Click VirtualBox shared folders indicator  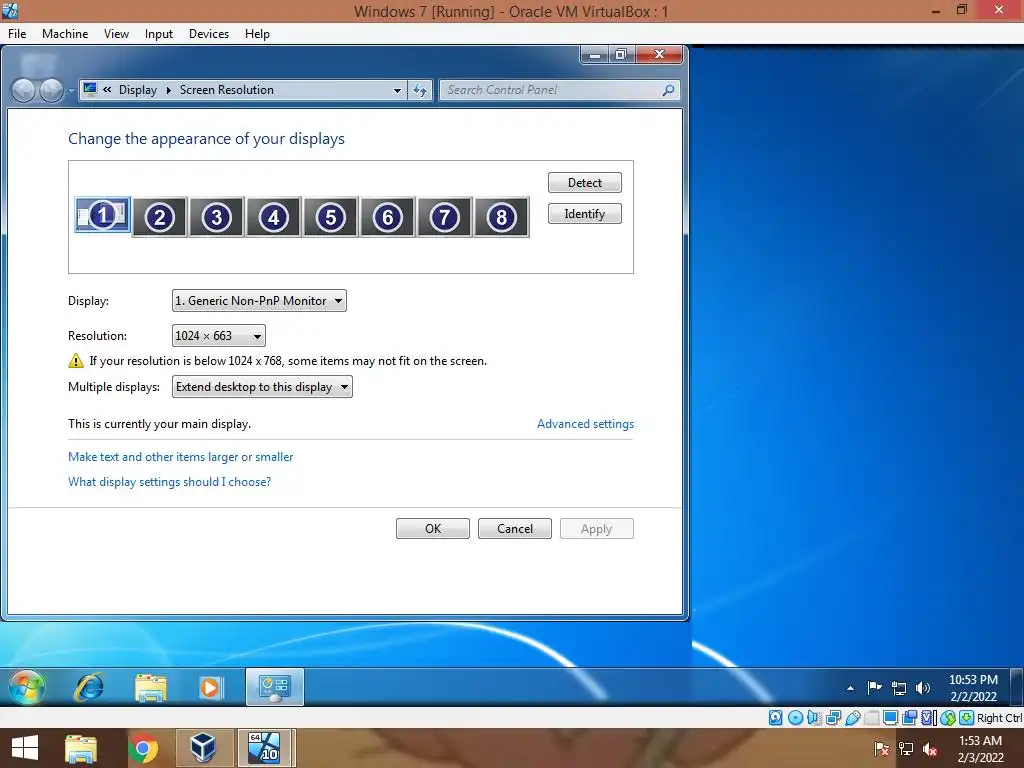(x=871, y=718)
